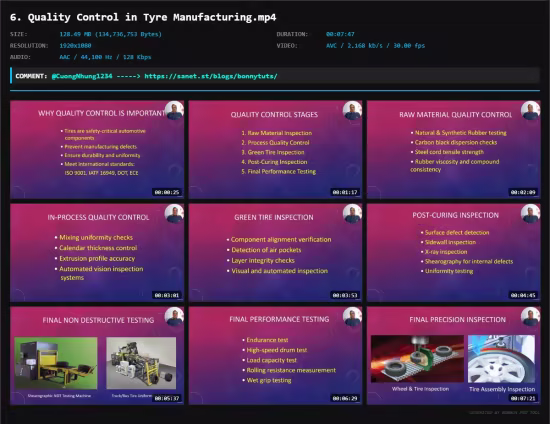This screenshot has width=550, height=424.
Task: Click presenter avatar on Post-Curing Inspection slide
Action: click(x=530, y=214)
